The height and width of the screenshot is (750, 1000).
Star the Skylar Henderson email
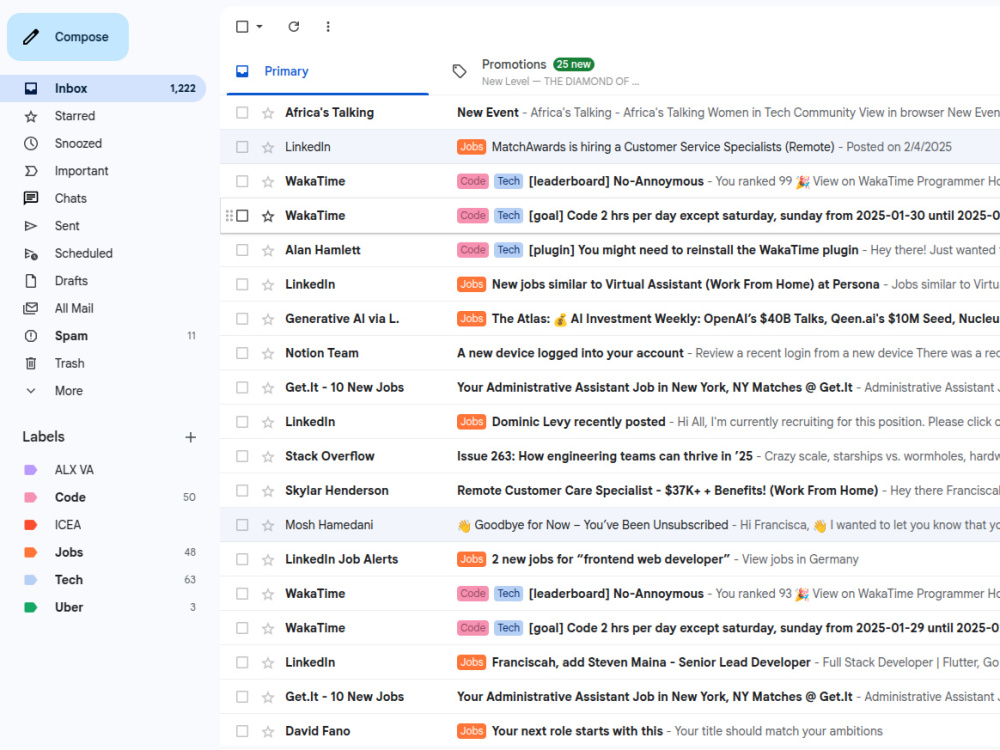(x=268, y=491)
